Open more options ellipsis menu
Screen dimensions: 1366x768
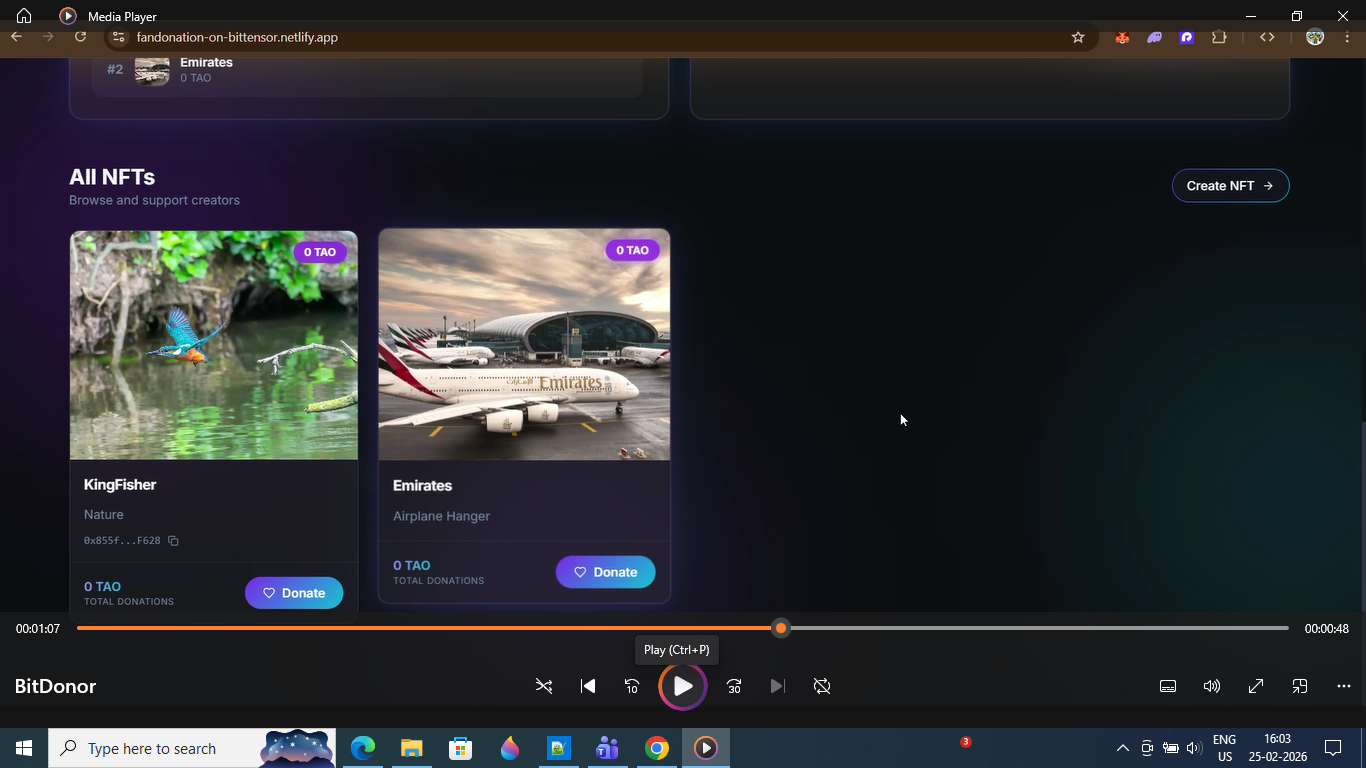point(1343,686)
